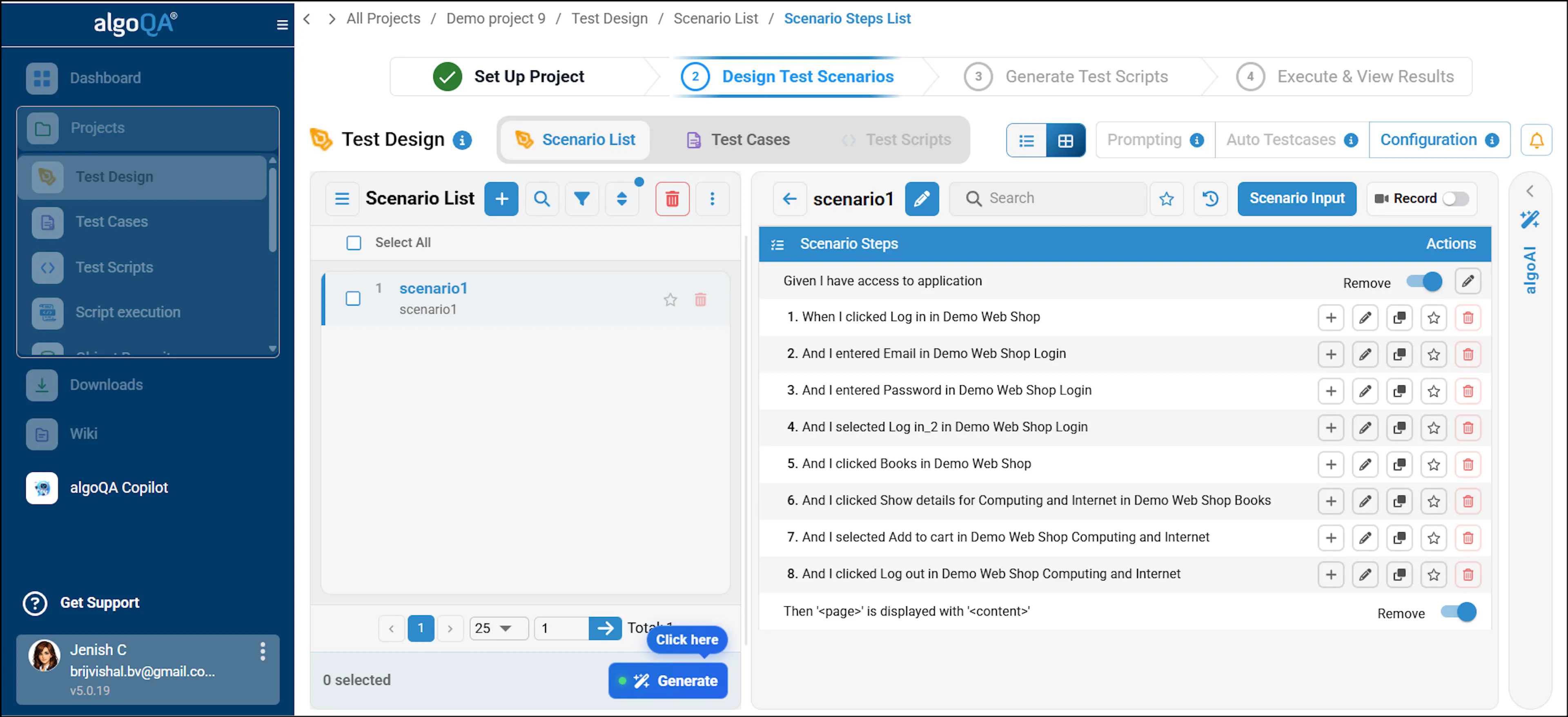
Task: Favorite step 4 selected Log in_2
Action: click(x=1434, y=428)
